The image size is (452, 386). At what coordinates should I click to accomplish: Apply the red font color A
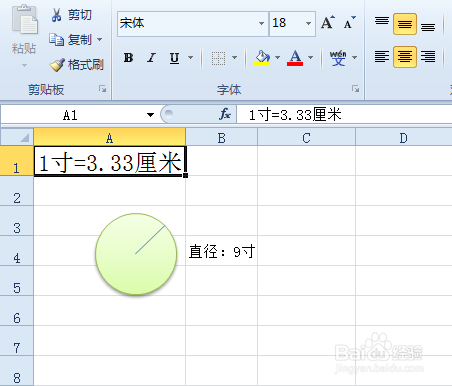click(295, 58)
